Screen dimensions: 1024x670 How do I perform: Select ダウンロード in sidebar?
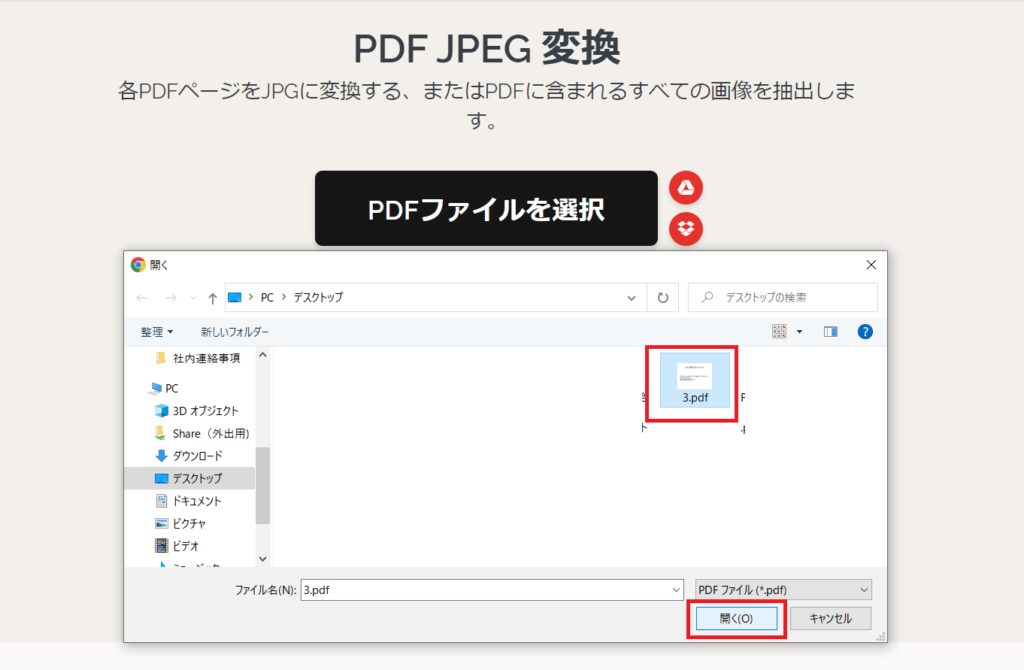pyautogui.click(x=189, y=456)
